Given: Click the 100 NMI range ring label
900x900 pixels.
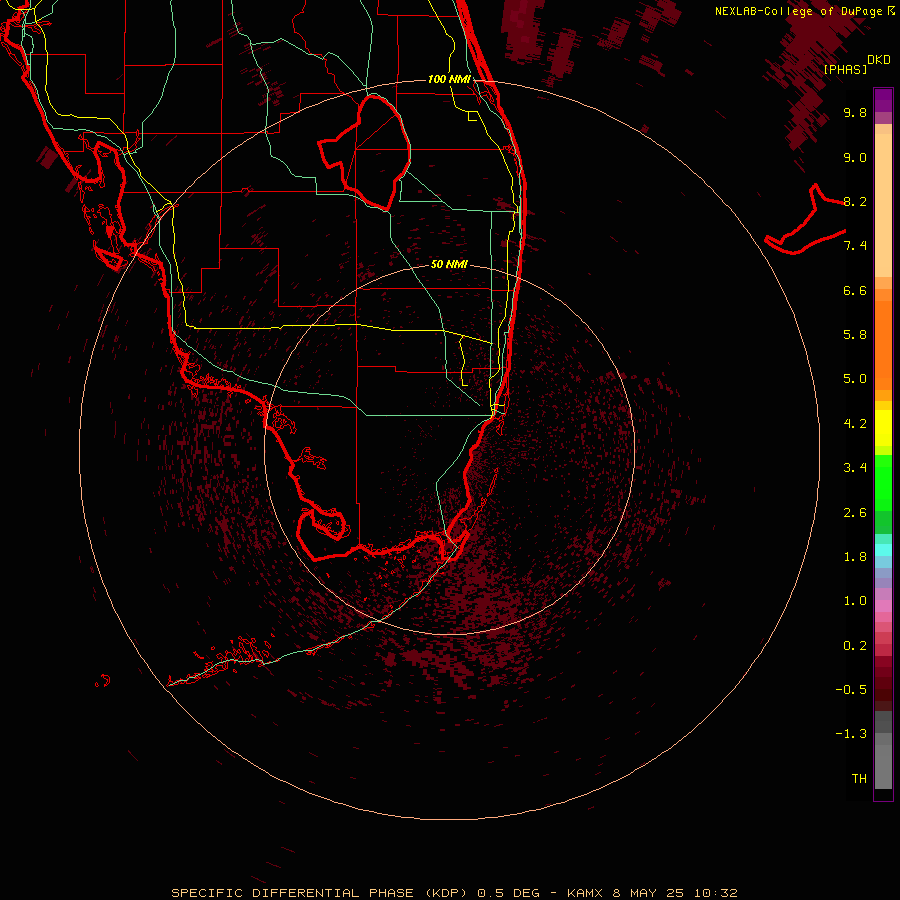Looking at the screenshot, I should coord(449,79).
